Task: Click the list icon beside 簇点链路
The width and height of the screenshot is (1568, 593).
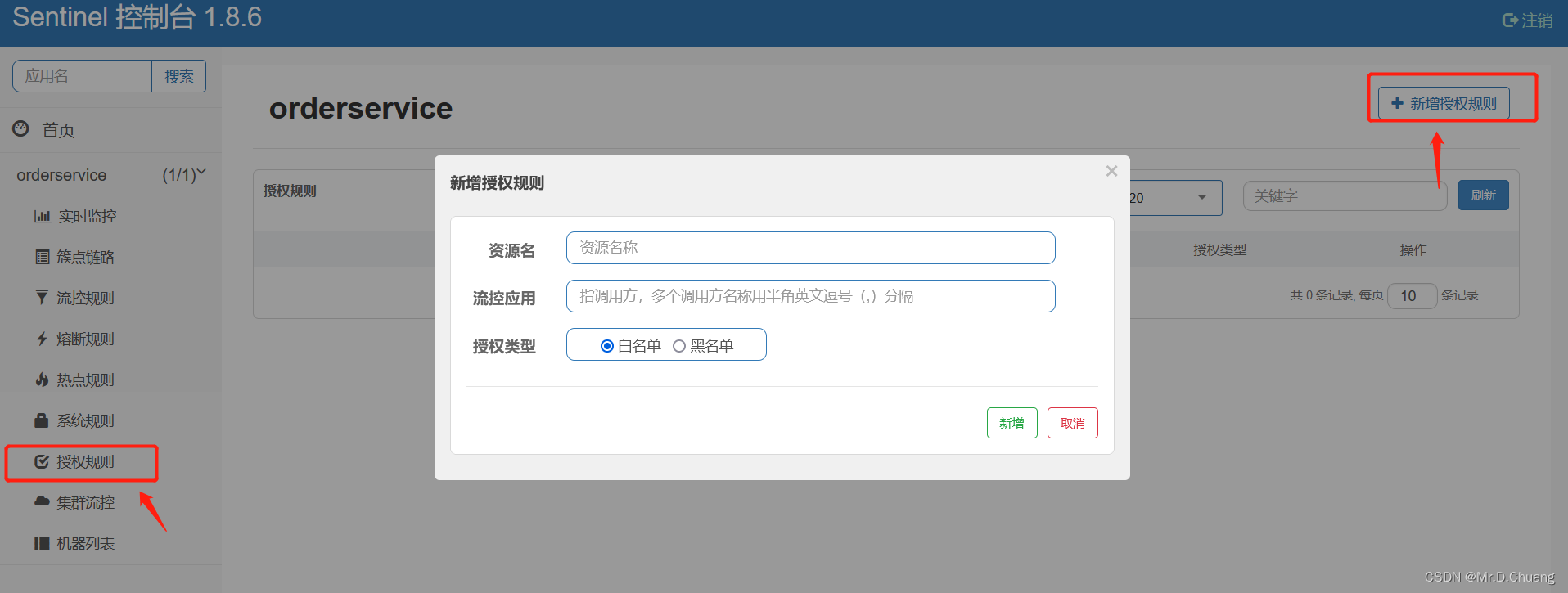Action: pyautogui.click(x=43, y=257)
